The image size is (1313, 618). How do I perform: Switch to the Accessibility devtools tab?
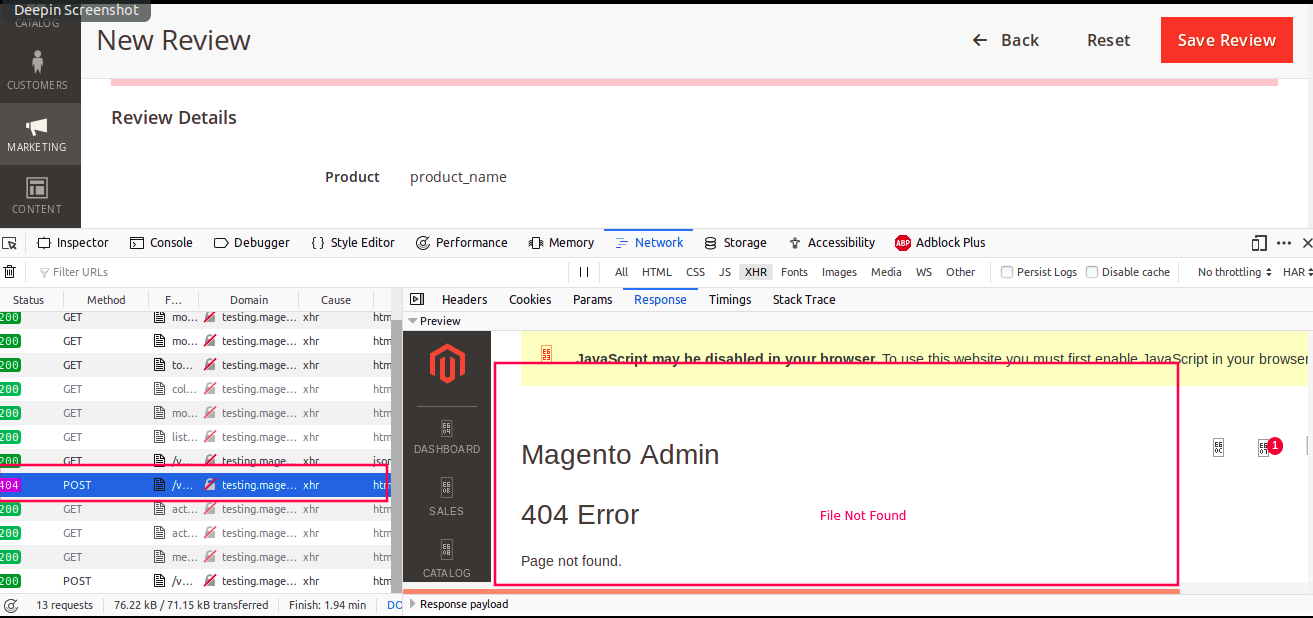pos(831,243)
